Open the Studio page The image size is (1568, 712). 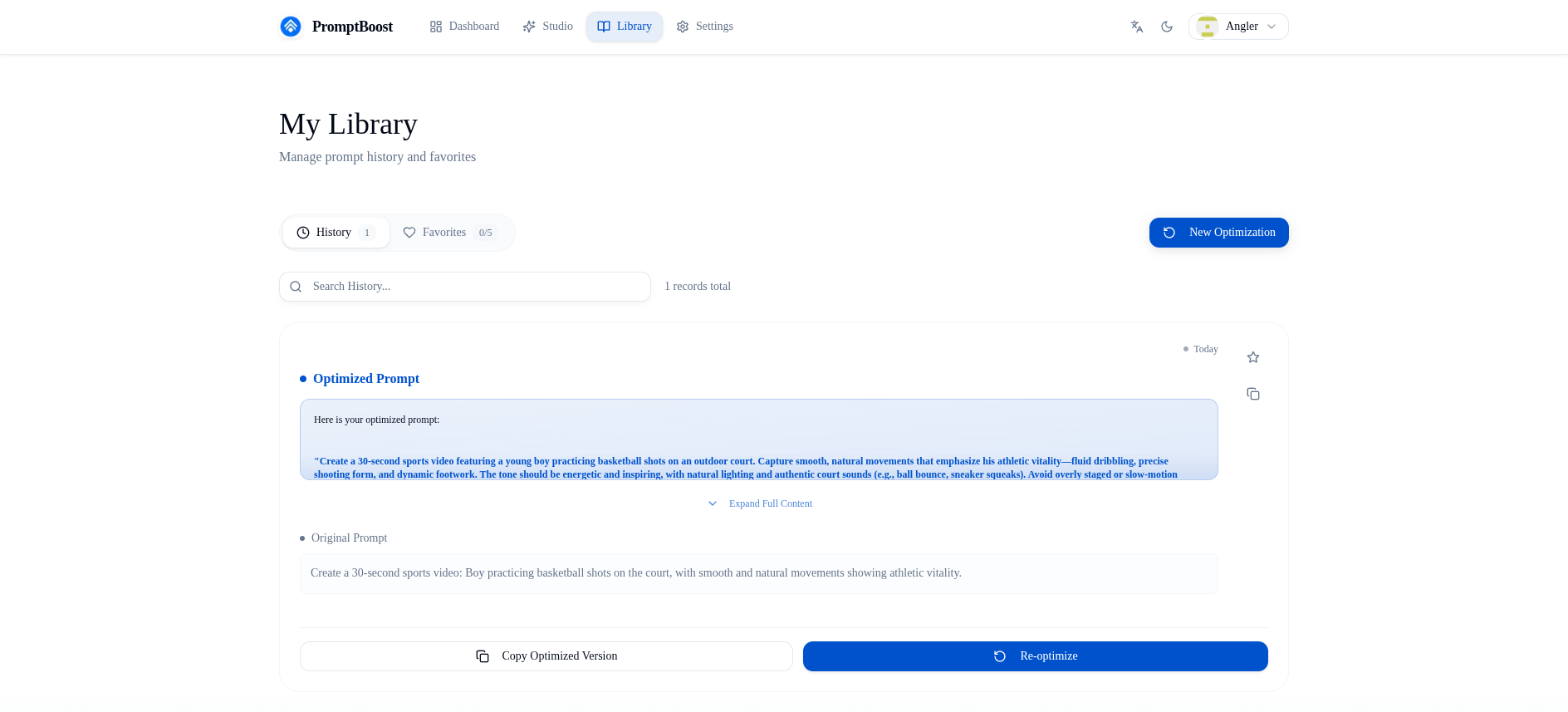click(548, 27)
